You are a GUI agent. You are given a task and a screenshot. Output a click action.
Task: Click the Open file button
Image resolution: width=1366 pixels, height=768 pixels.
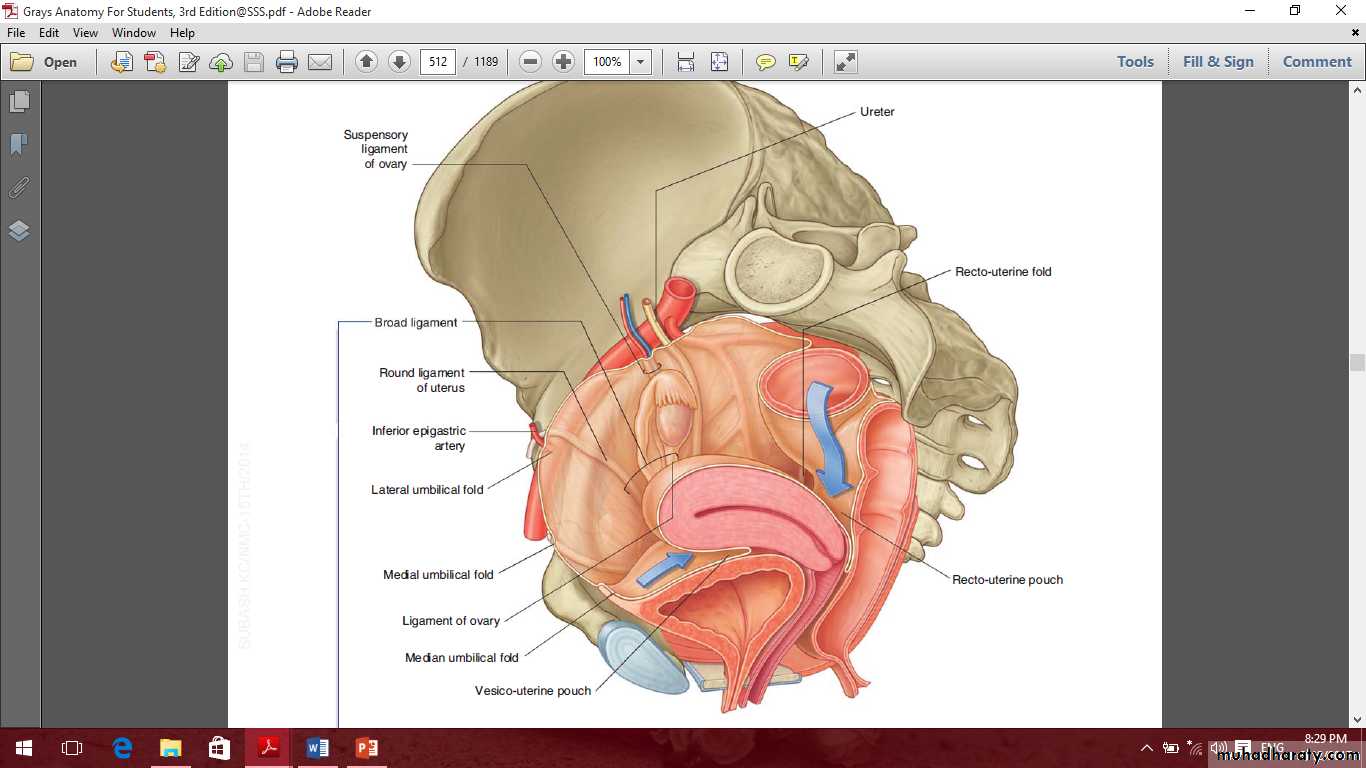click(x=44, y=62)
